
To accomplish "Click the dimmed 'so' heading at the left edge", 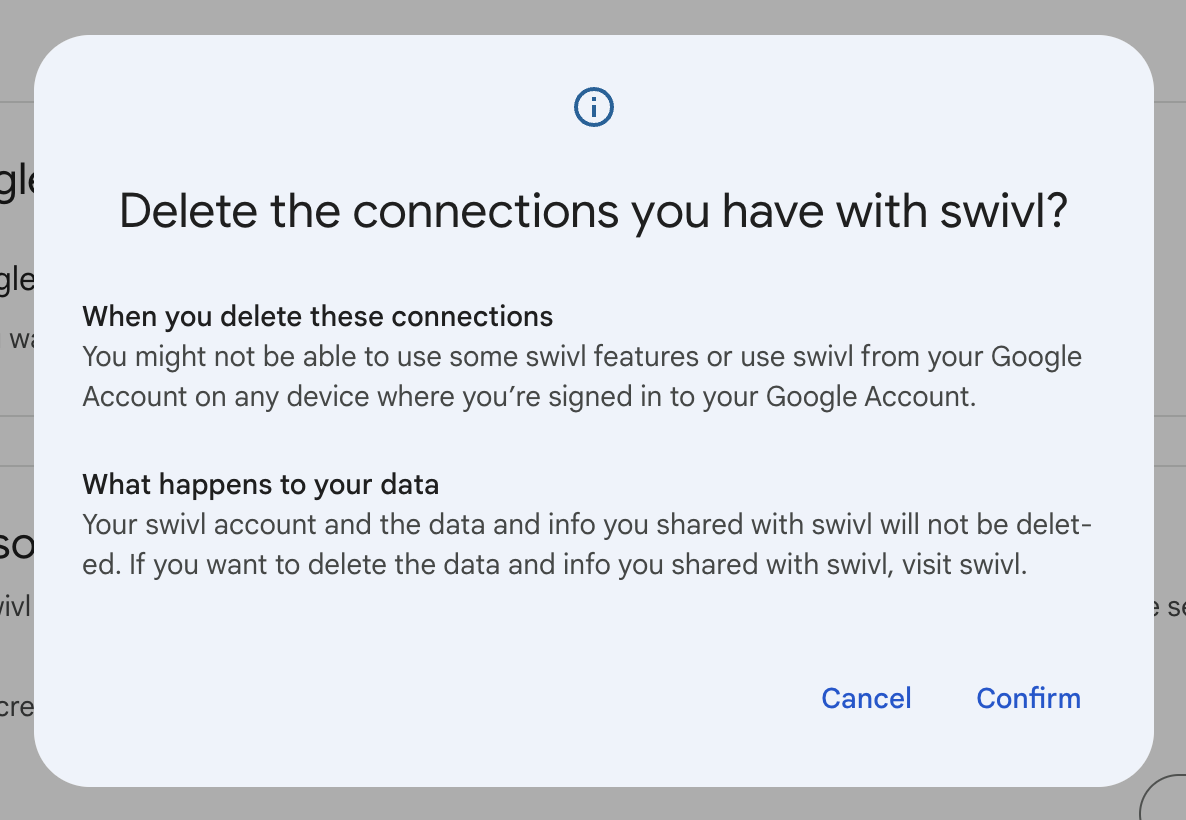I will click(17, 545).
